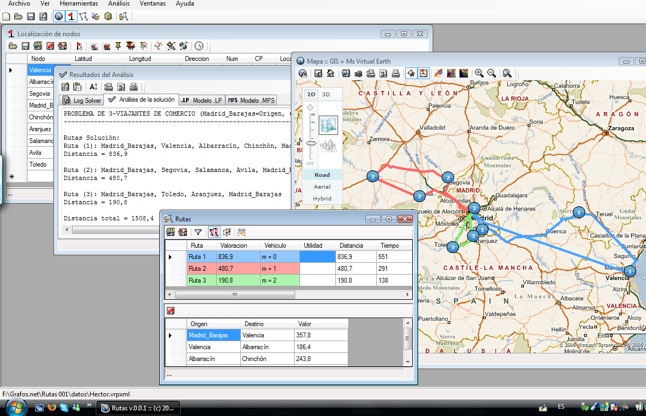The width and height of the screenshot is (646, 416).
Task: Click the Chinchón destination cell
Action: [267, 359]
